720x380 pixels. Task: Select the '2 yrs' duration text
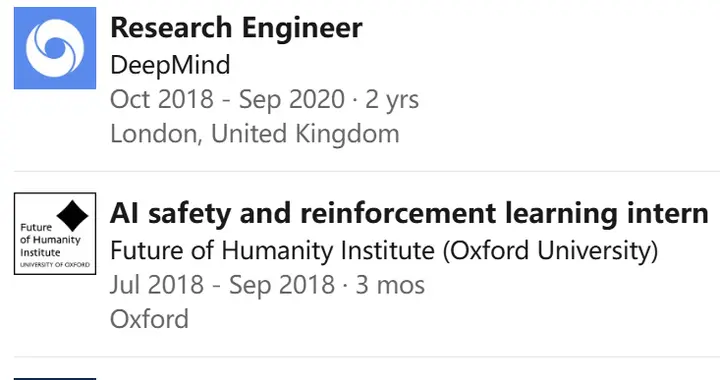(x=392, y=100)
